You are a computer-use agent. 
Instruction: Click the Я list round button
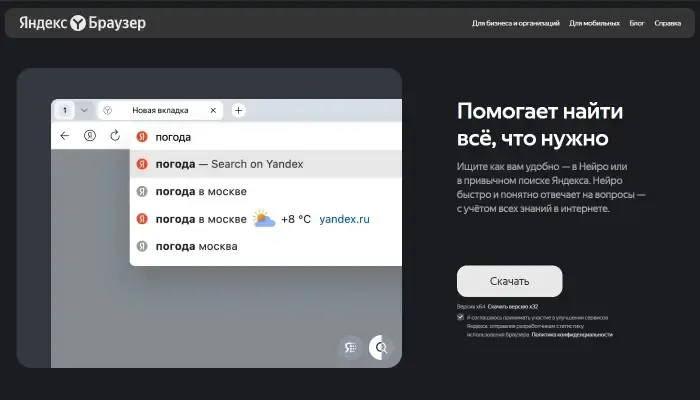point(350,347)
